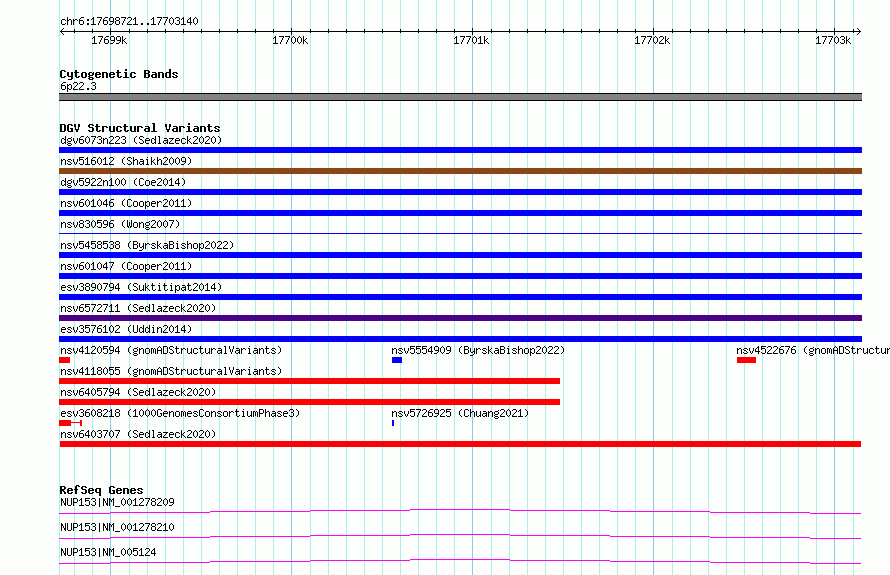890x575 pixels.
Task: Click the small red nsv4522676 bar
Action: click(746, 360)
